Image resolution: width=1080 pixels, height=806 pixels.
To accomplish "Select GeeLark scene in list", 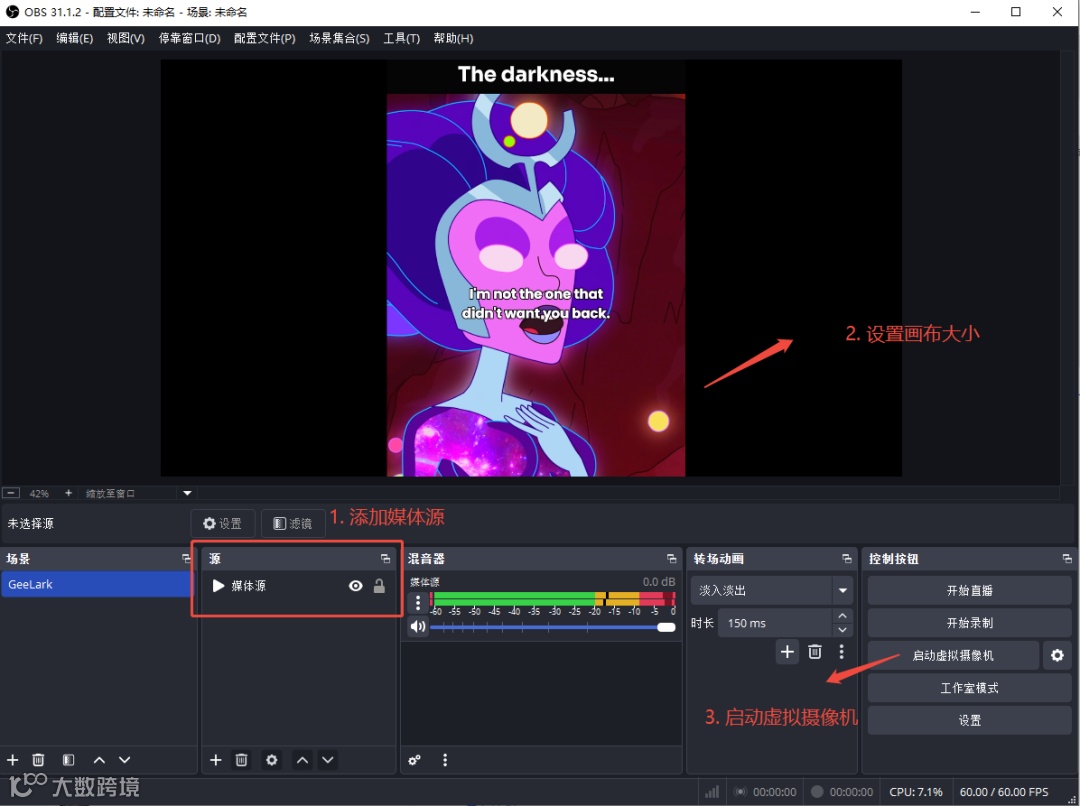I will click(x=98, y=584).
